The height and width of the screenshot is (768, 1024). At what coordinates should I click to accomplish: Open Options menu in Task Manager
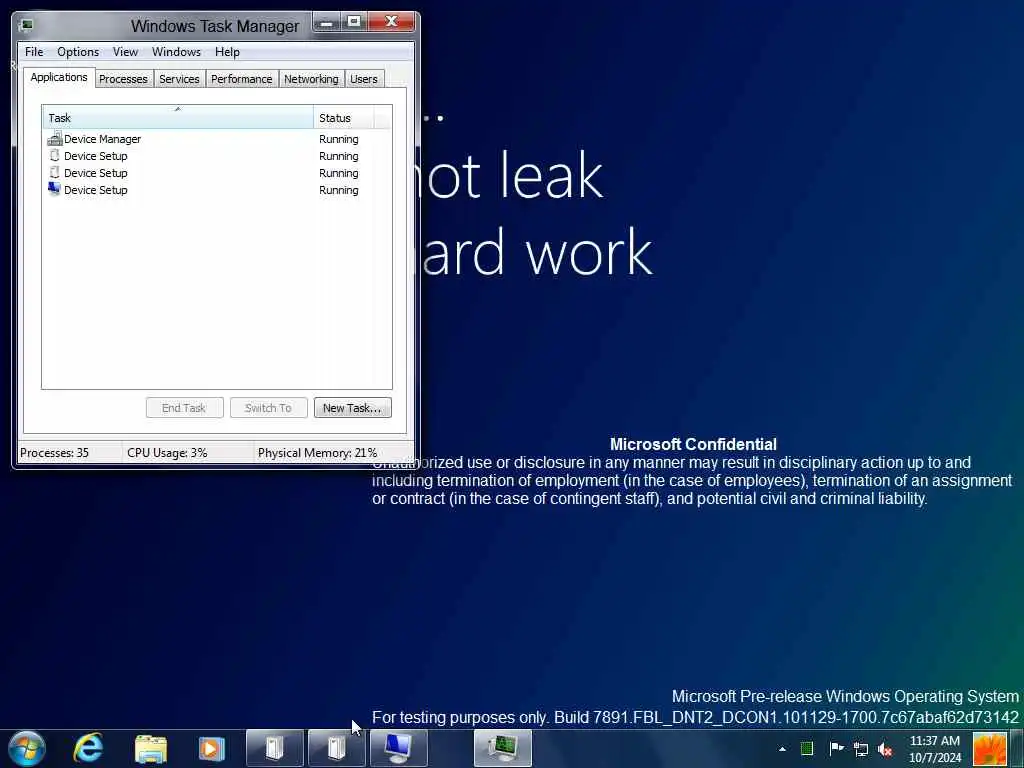coord(78,52)
